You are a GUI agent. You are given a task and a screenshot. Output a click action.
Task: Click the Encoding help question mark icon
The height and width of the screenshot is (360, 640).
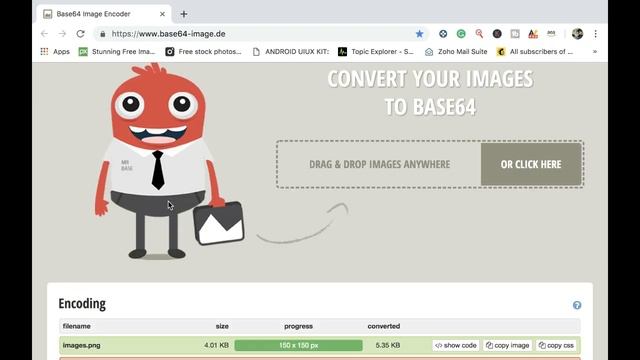[577, 305]
